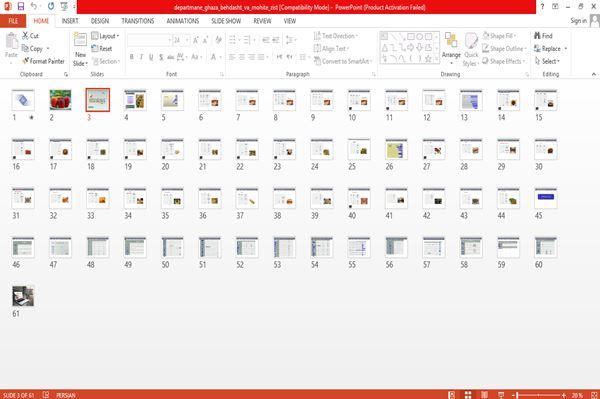Open the FILE tab

pyautogui.click(x=13, y=21)
